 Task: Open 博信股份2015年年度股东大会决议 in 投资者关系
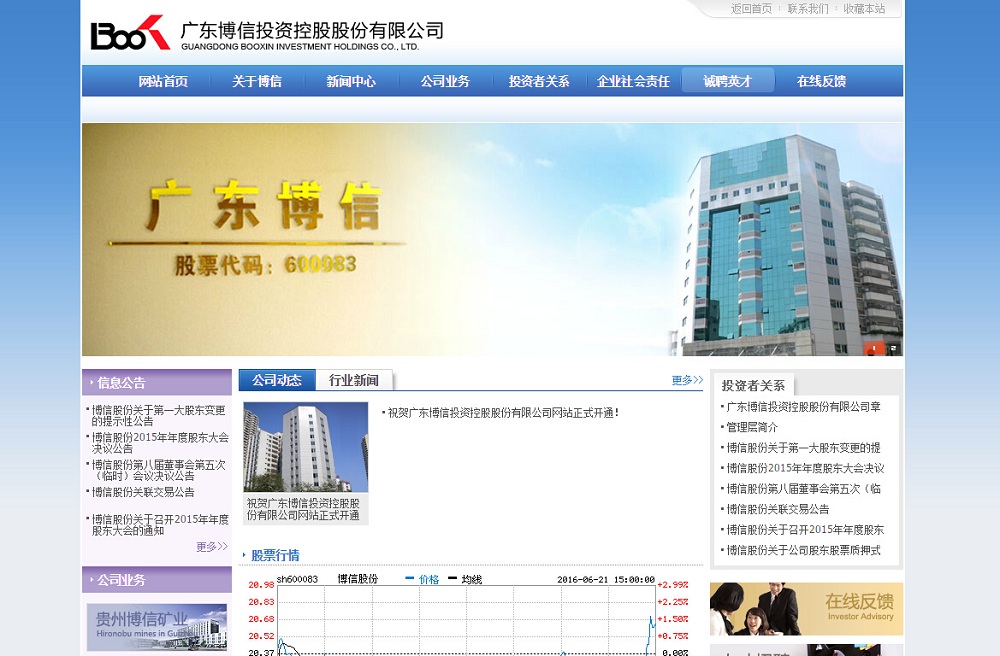pyautogui.click(x=805, y=468)
